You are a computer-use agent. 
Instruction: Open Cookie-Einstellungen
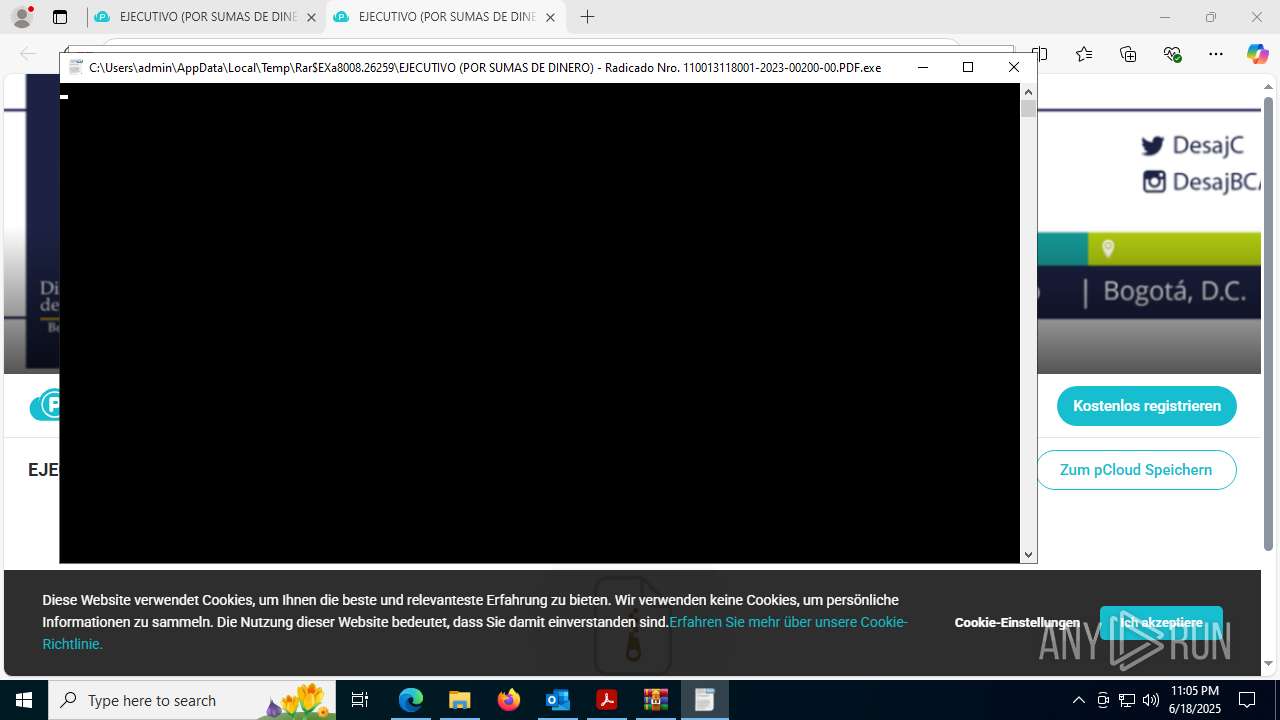point(1017,622)
